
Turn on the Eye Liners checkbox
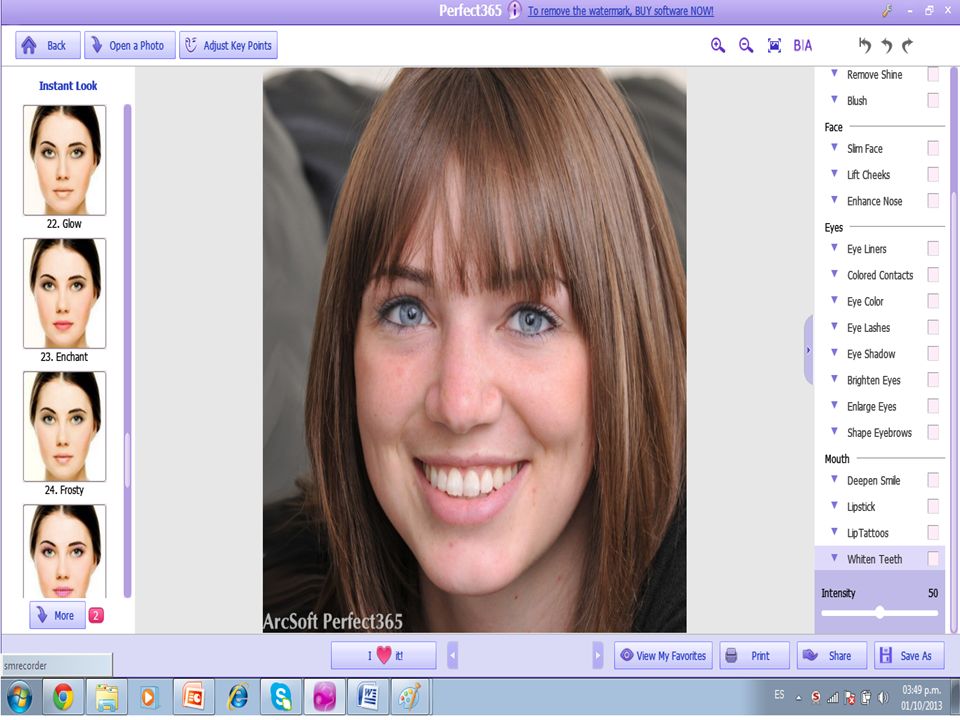pos(933,249)
